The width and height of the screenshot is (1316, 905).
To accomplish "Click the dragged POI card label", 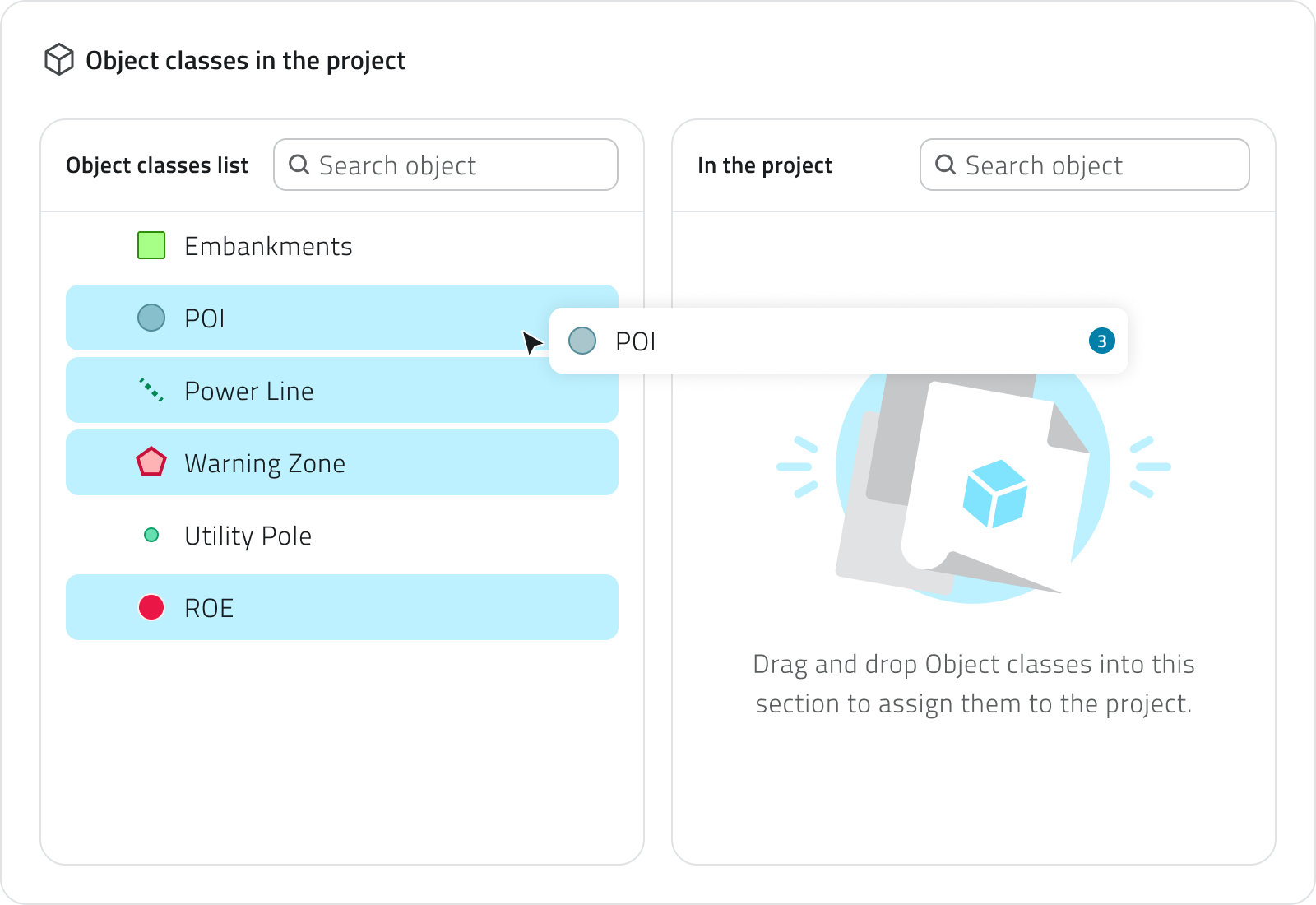I will pos(636,341).
